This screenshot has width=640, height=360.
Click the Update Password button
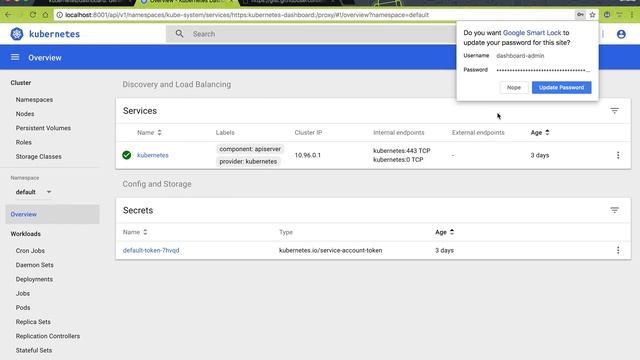561,87
